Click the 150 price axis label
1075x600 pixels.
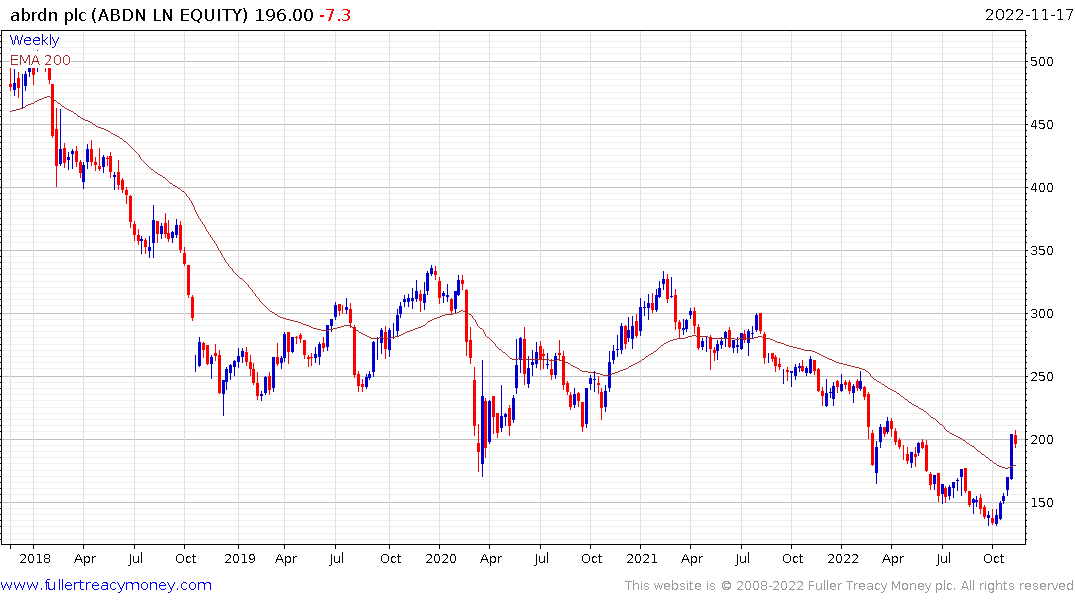click(x=1041, y=503)
